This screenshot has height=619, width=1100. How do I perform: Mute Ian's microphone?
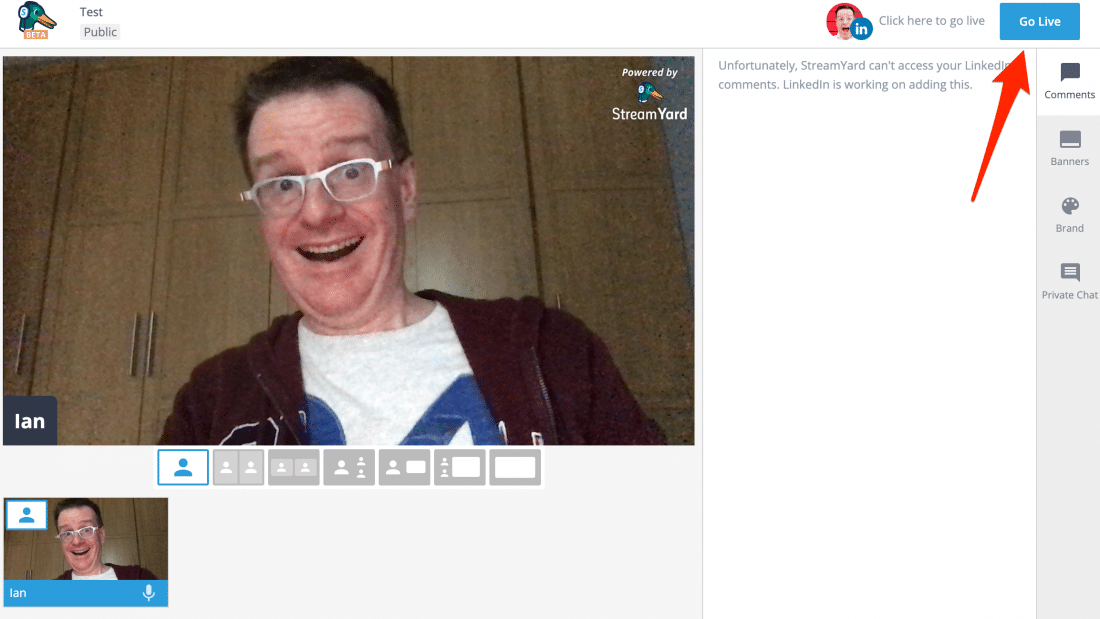(149, 593)
